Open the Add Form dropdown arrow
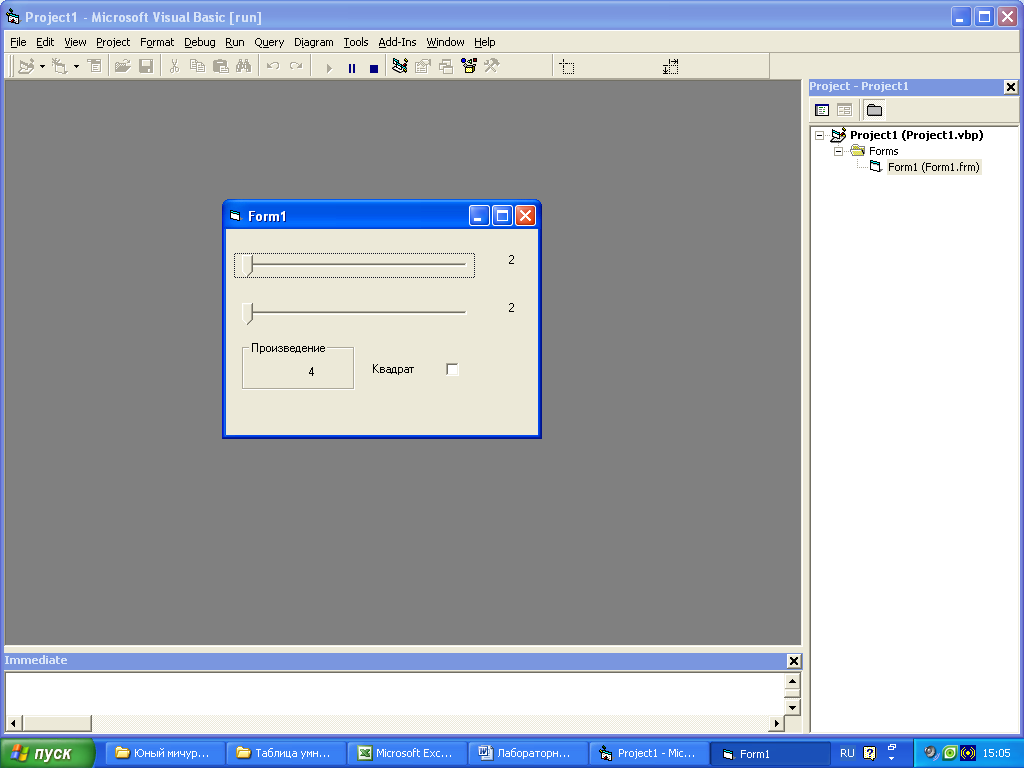 pyautogui.click(x=76, y=68)
